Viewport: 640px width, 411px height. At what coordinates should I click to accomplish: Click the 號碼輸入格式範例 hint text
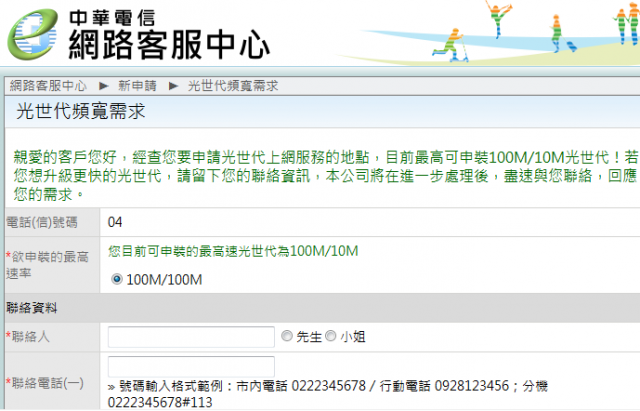click(327, 393)
